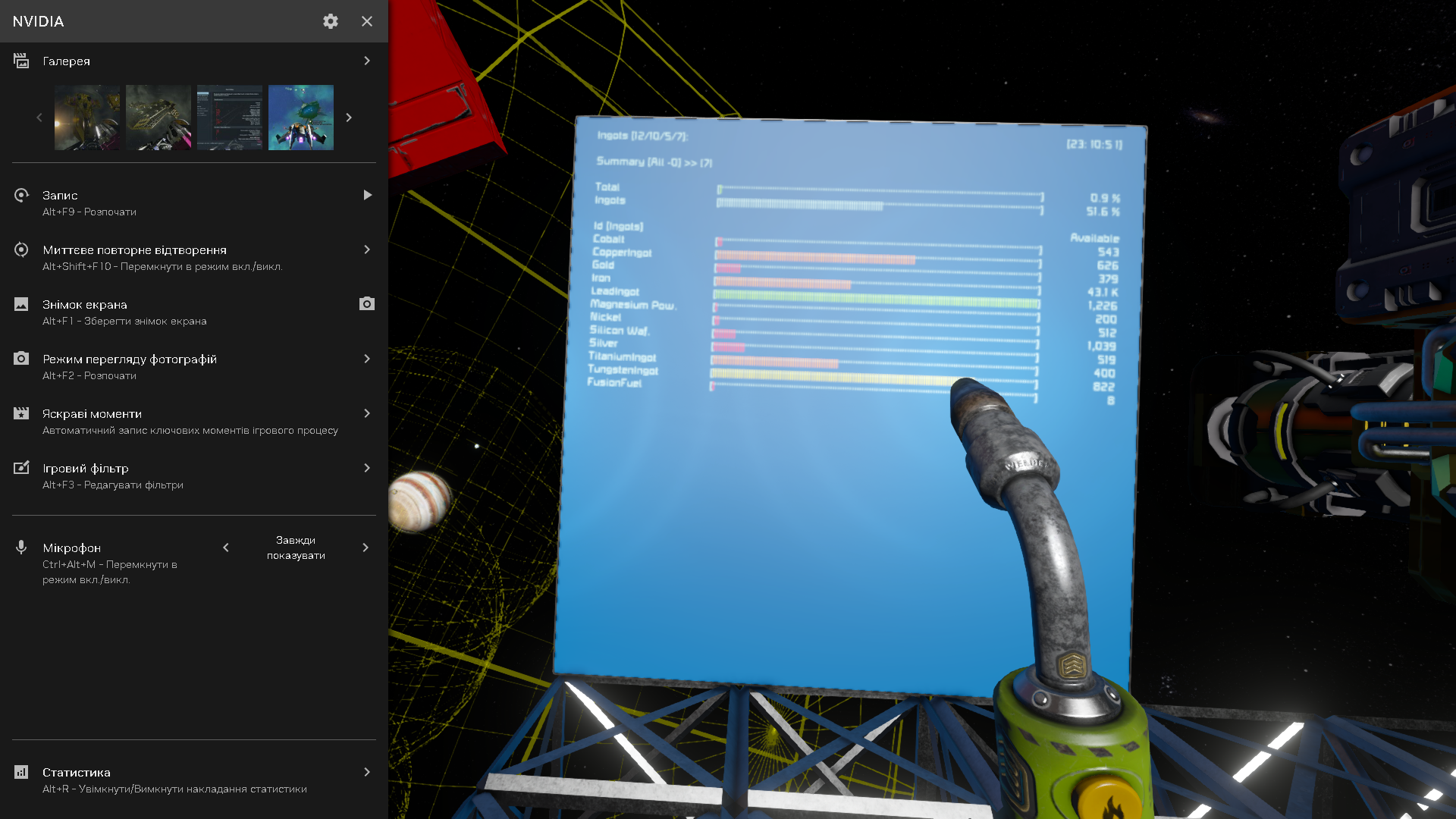Click the Highlights film icon
1456x819 pixels.
click(21, 413)
